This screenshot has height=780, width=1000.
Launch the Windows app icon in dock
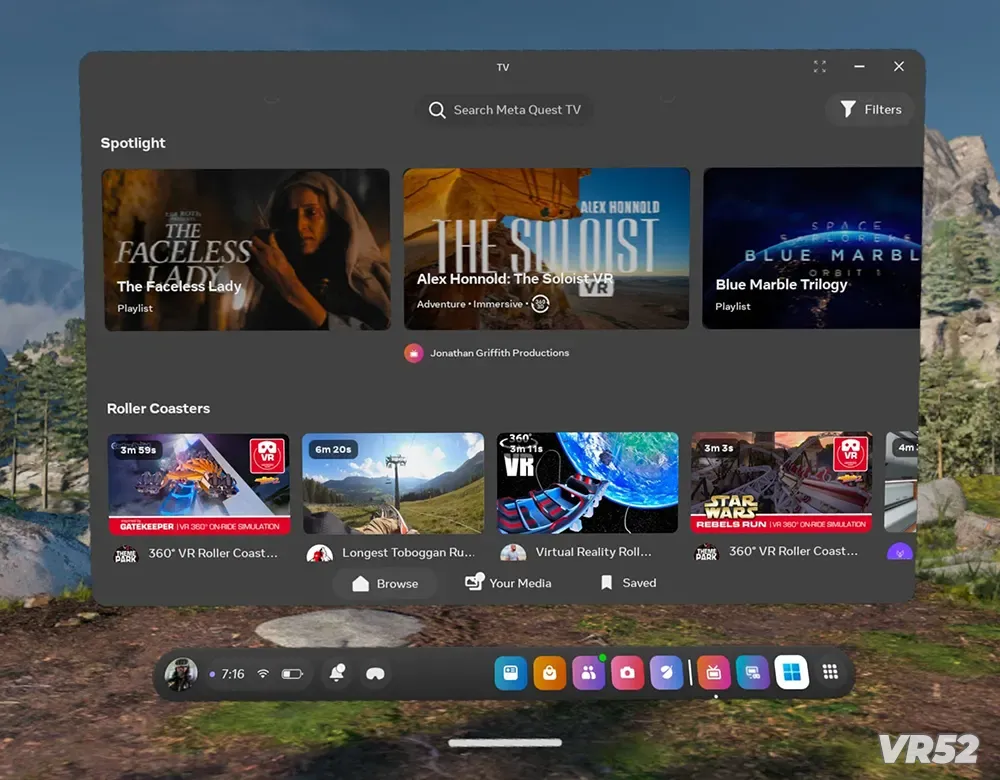(x=791, y=672)
